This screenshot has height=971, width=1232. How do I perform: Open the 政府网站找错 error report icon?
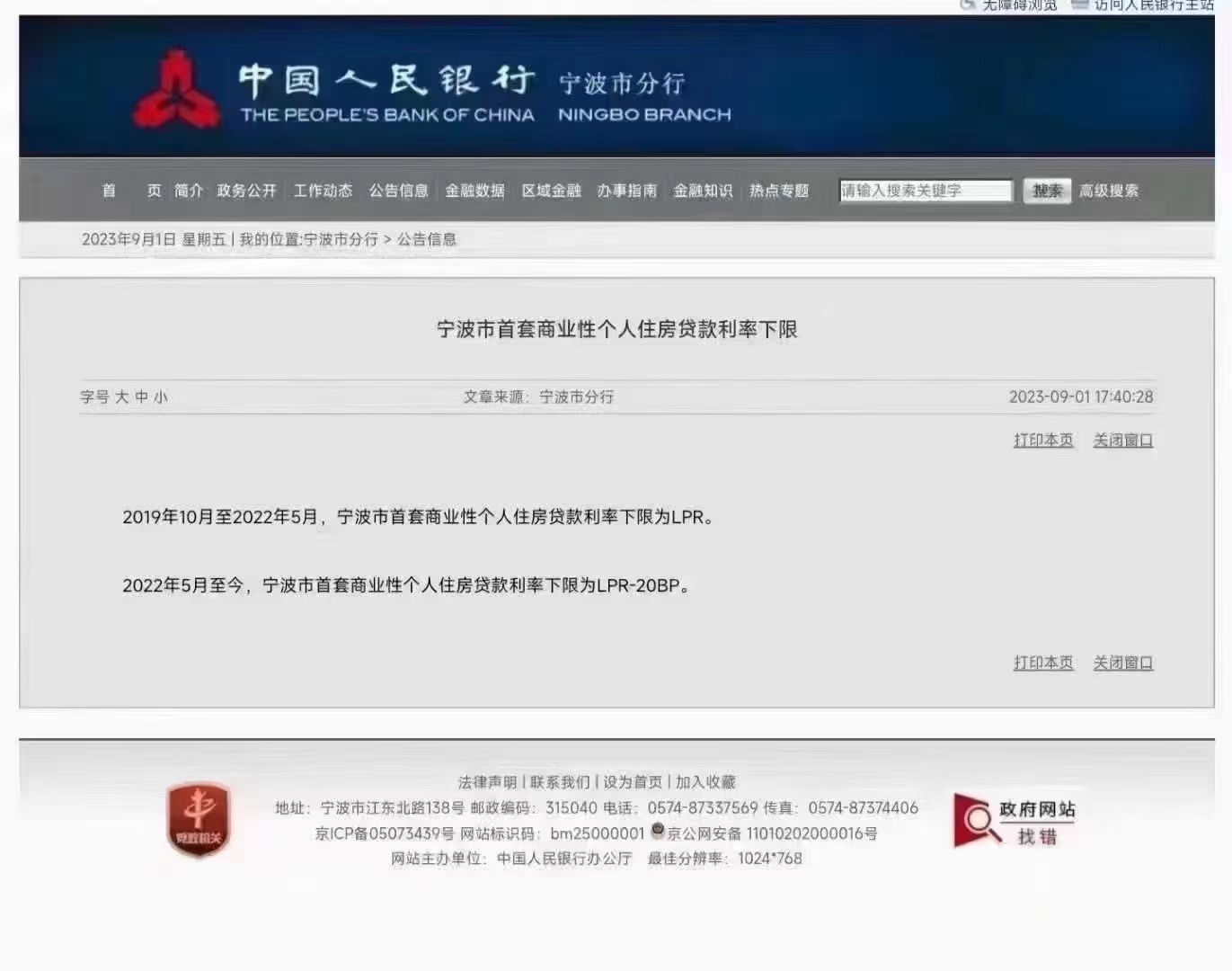tap(1014, 822)
